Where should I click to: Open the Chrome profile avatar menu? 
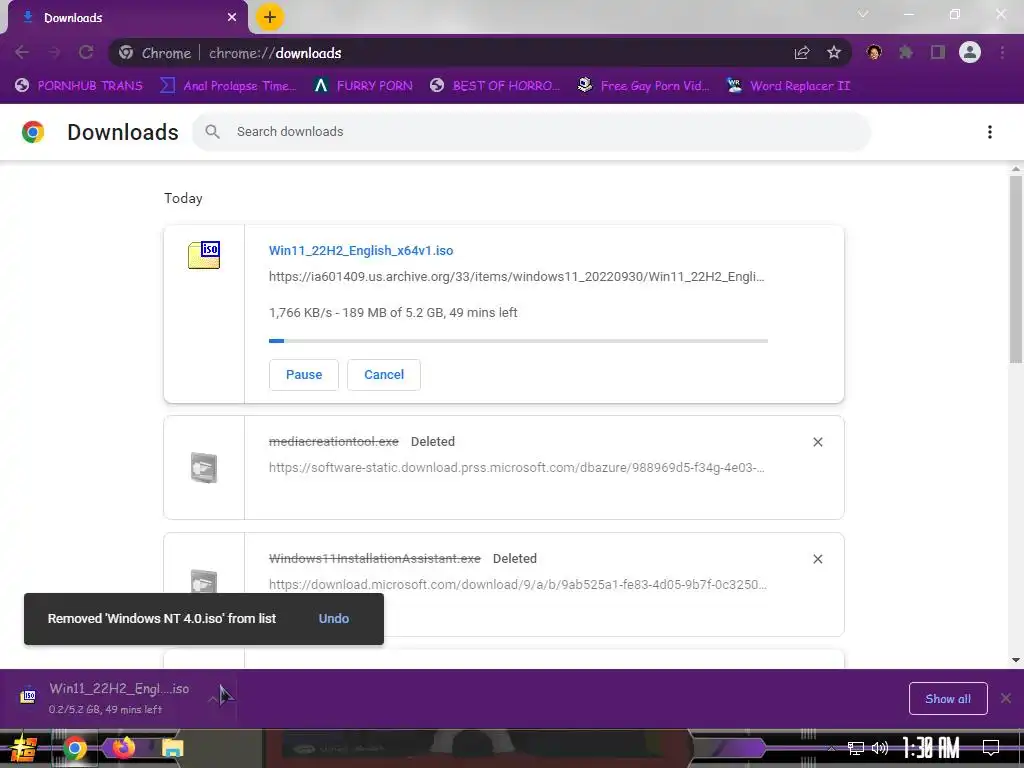pos(970,52)
